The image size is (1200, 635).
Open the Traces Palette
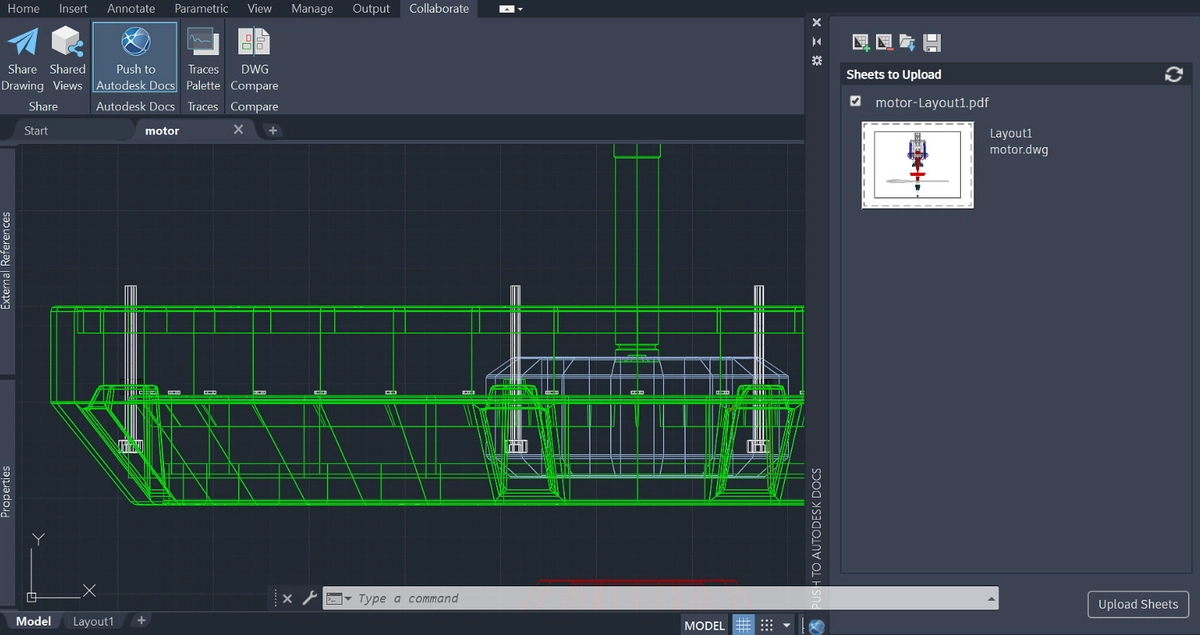[x=203, y=58]
